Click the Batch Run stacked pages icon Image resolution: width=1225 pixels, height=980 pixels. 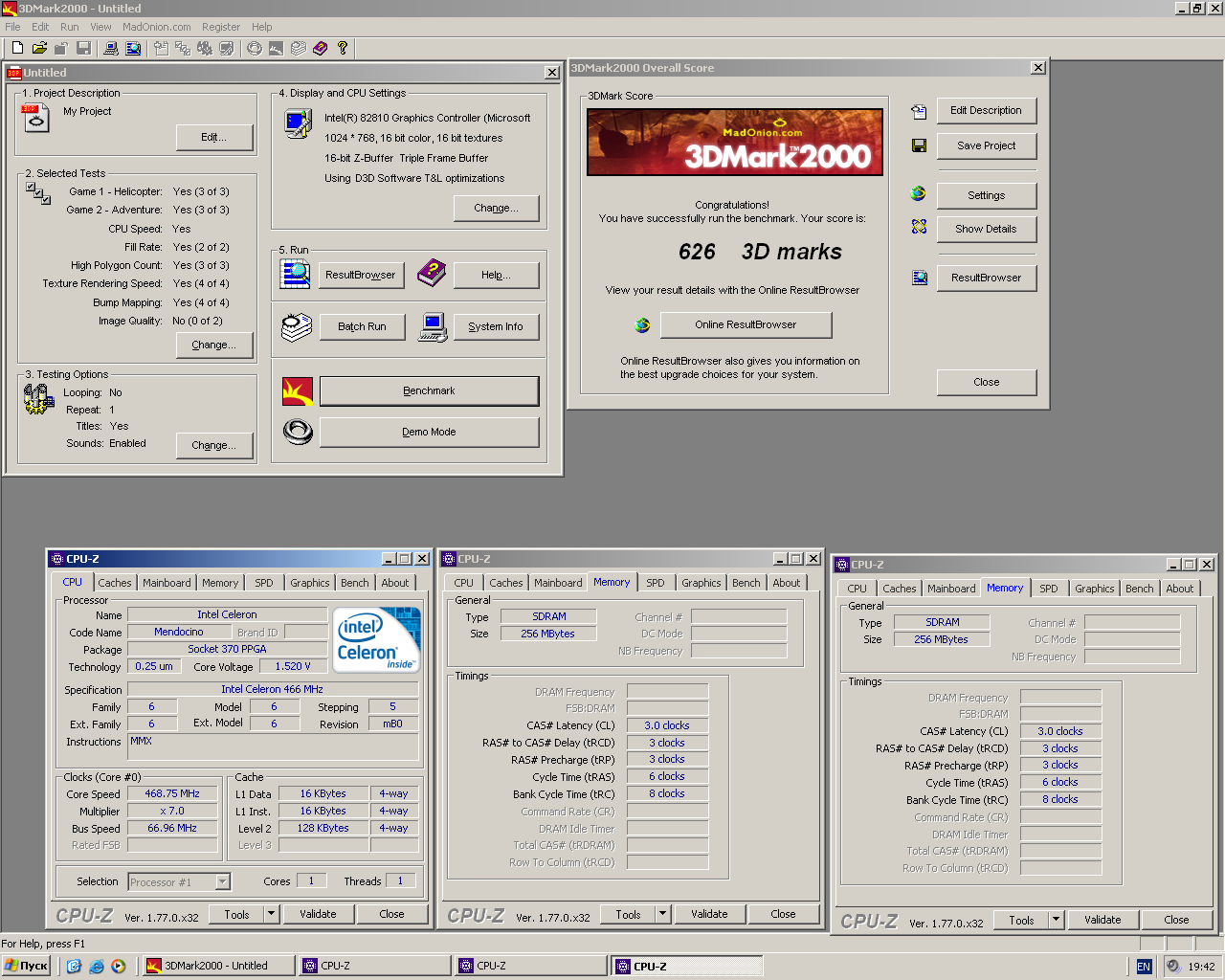coord(297,327)
